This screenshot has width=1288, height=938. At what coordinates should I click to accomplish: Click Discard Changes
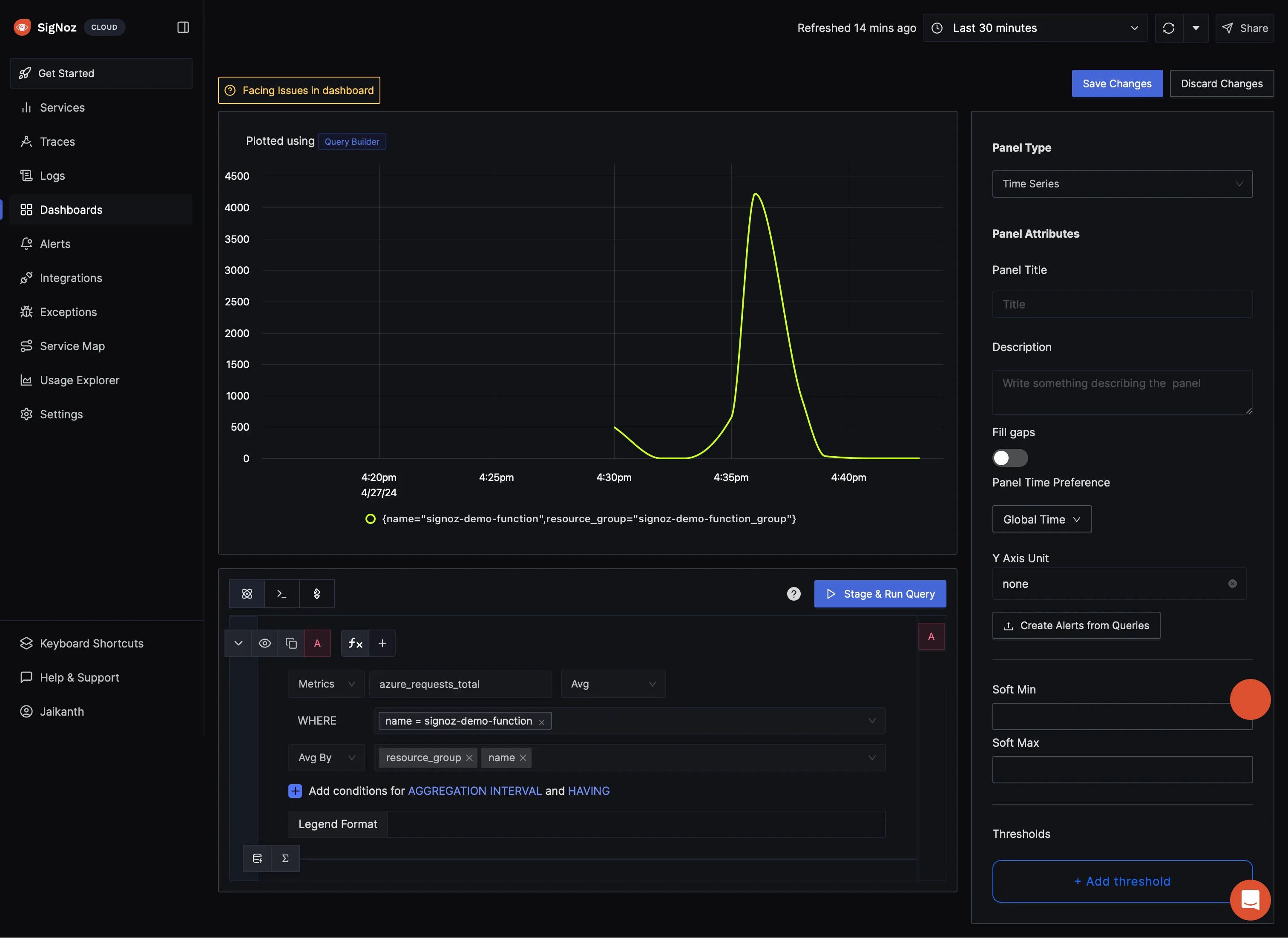click(x=1222, y=83)
